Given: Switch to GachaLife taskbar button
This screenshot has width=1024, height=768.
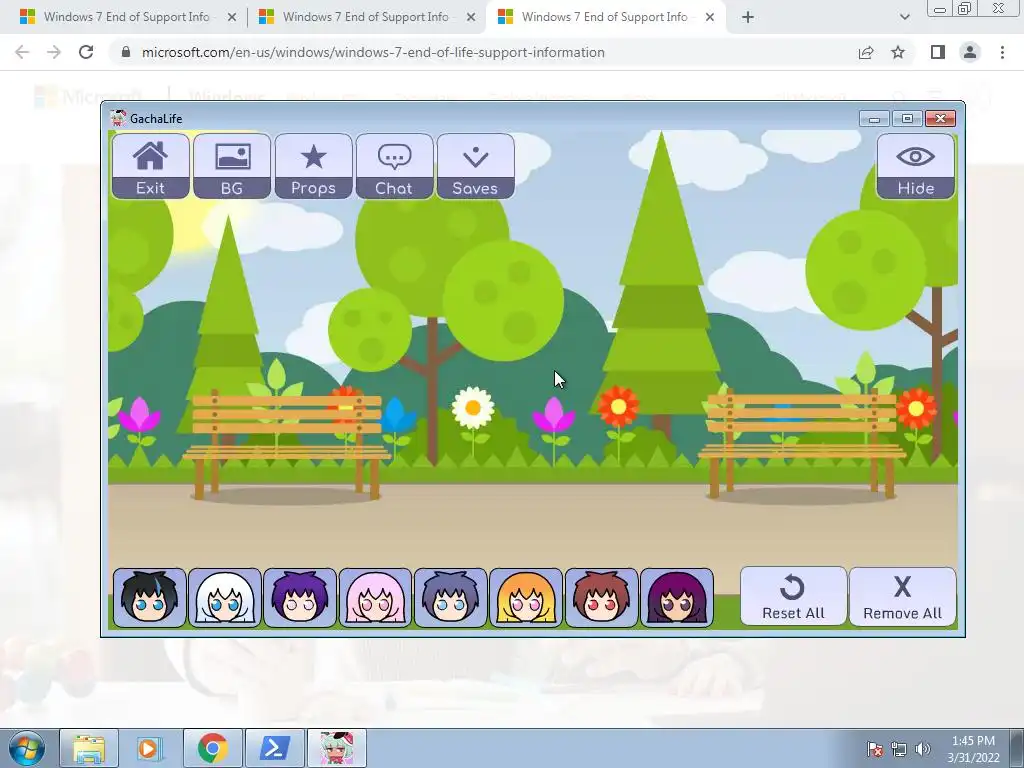Looking at the screenshot, I should click(337, 748).
